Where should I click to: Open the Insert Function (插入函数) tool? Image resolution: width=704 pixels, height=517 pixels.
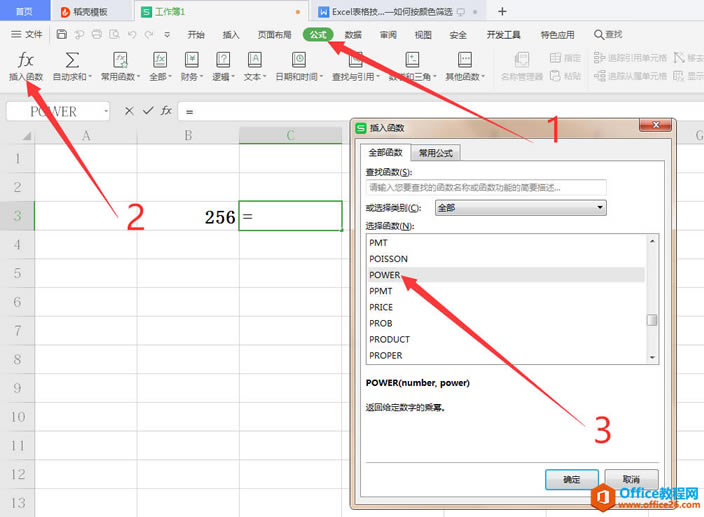tap(26, 66)
